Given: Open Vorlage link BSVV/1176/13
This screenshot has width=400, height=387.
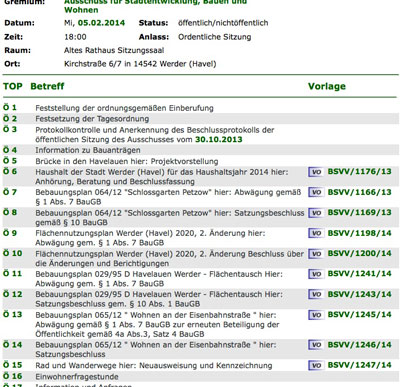Looking at the screenshot, I should [359, 172].
